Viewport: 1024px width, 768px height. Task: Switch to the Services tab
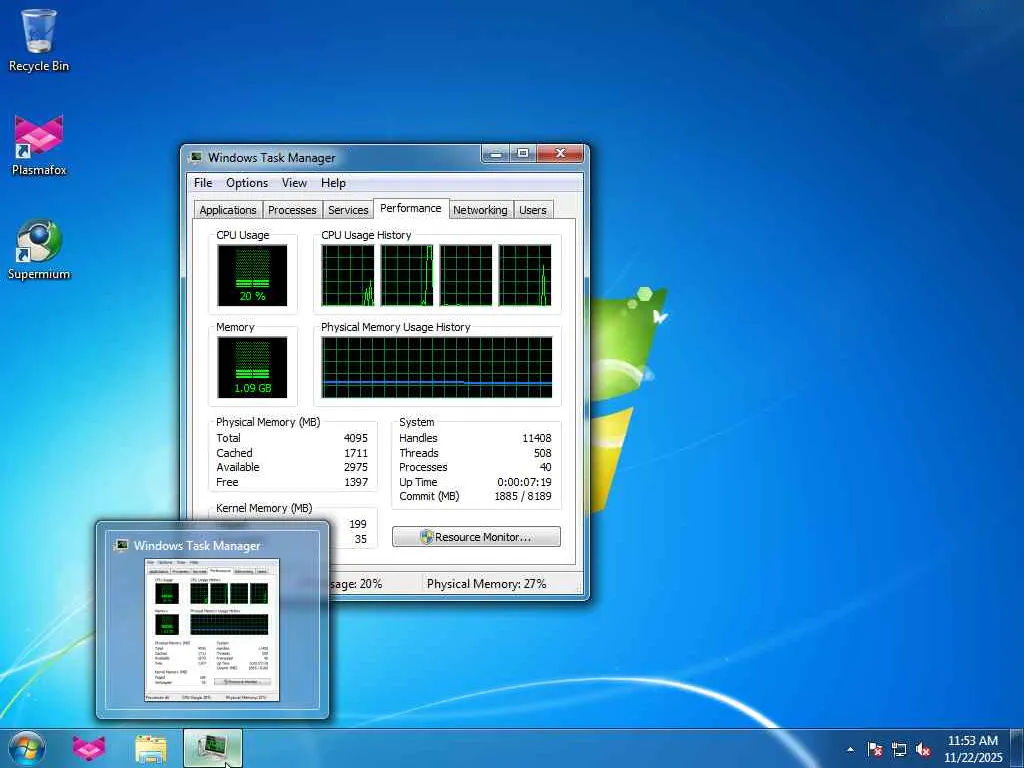[348, 210]
